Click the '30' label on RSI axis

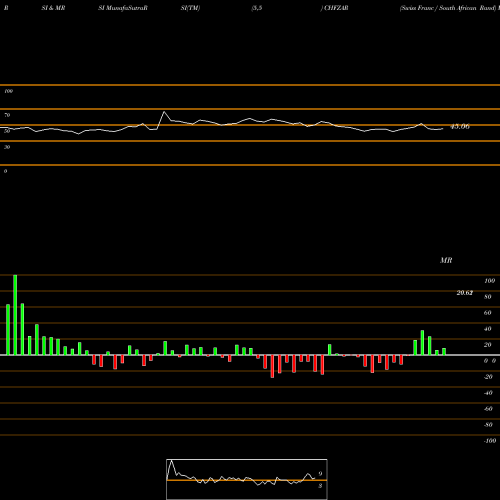(7, 147)
